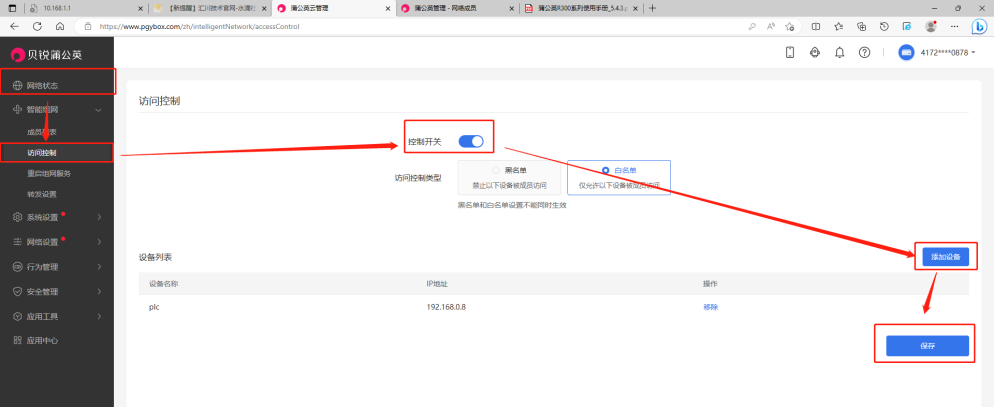Click 移除 link for plc device
This screenshot has width=994, height=407.
pos(710,307)
